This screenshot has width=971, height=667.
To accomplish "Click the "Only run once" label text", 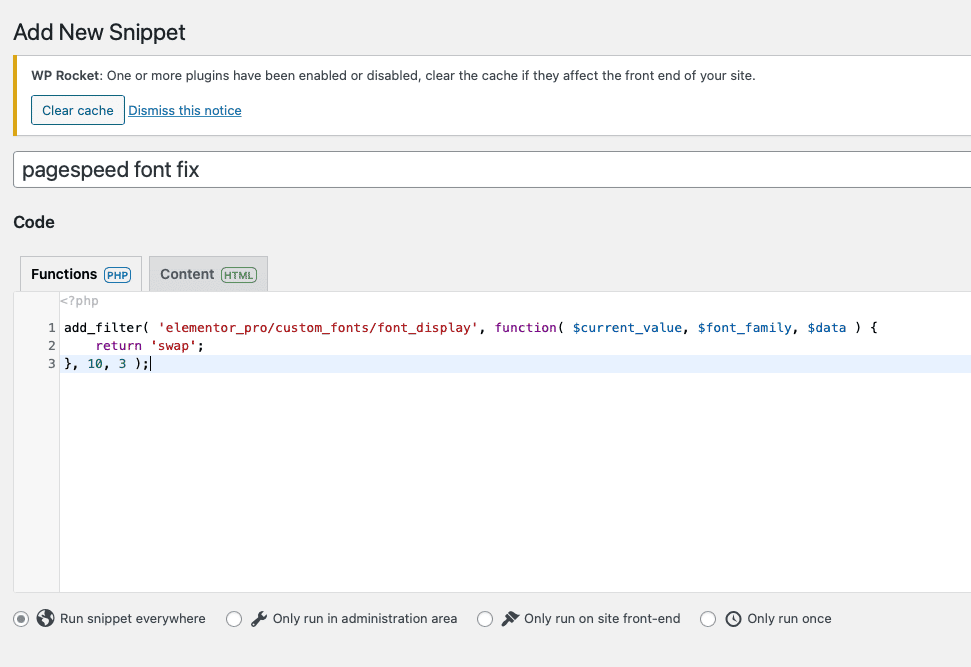I will (789, 619).
